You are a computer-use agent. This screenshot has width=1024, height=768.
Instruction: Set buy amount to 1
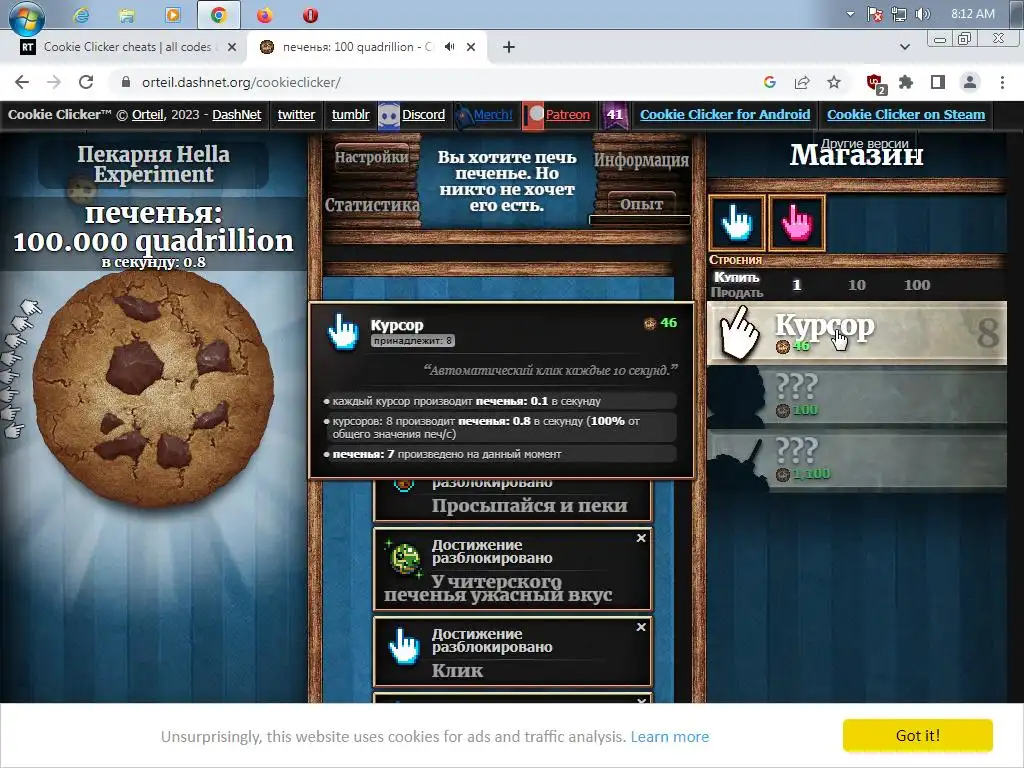[x=796, y=285]
